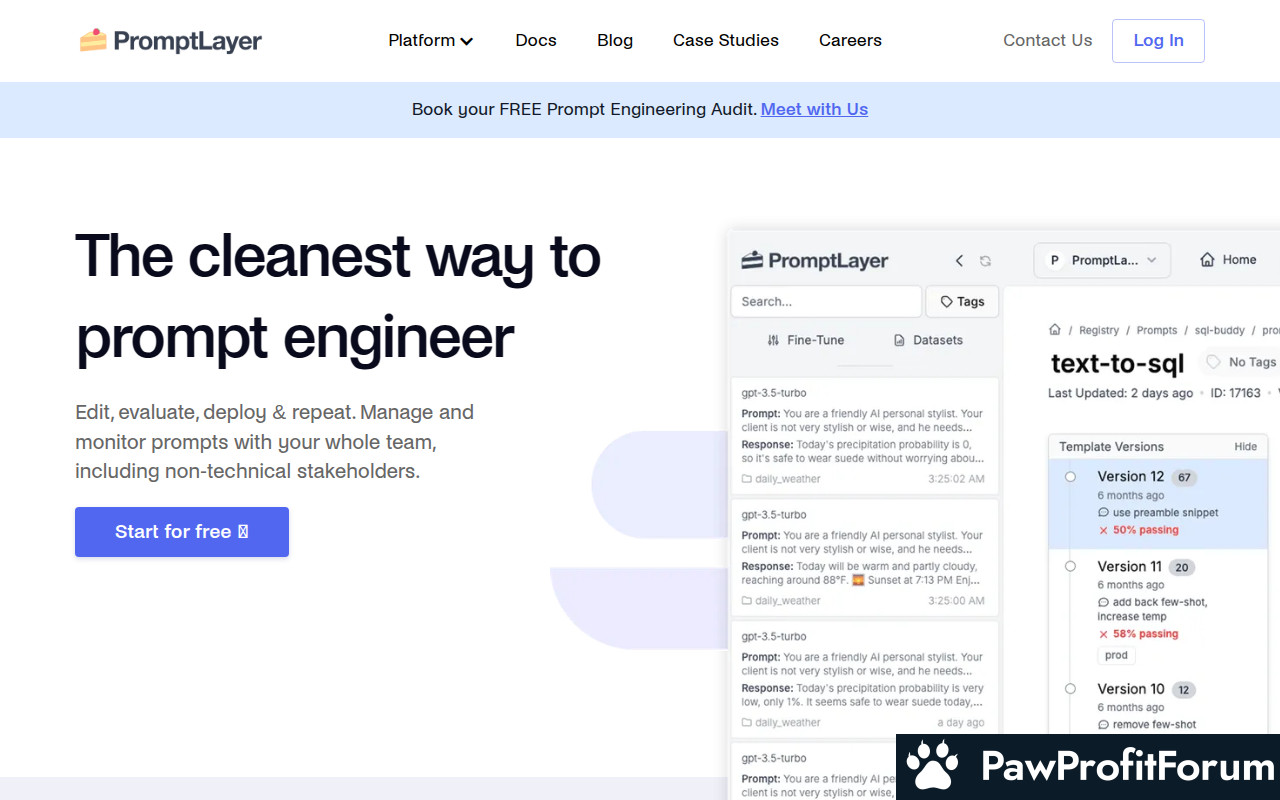The height and width of the screenshot is (800, 1280).
Task: Select the request logged a day ago
Action: [864, 680]
